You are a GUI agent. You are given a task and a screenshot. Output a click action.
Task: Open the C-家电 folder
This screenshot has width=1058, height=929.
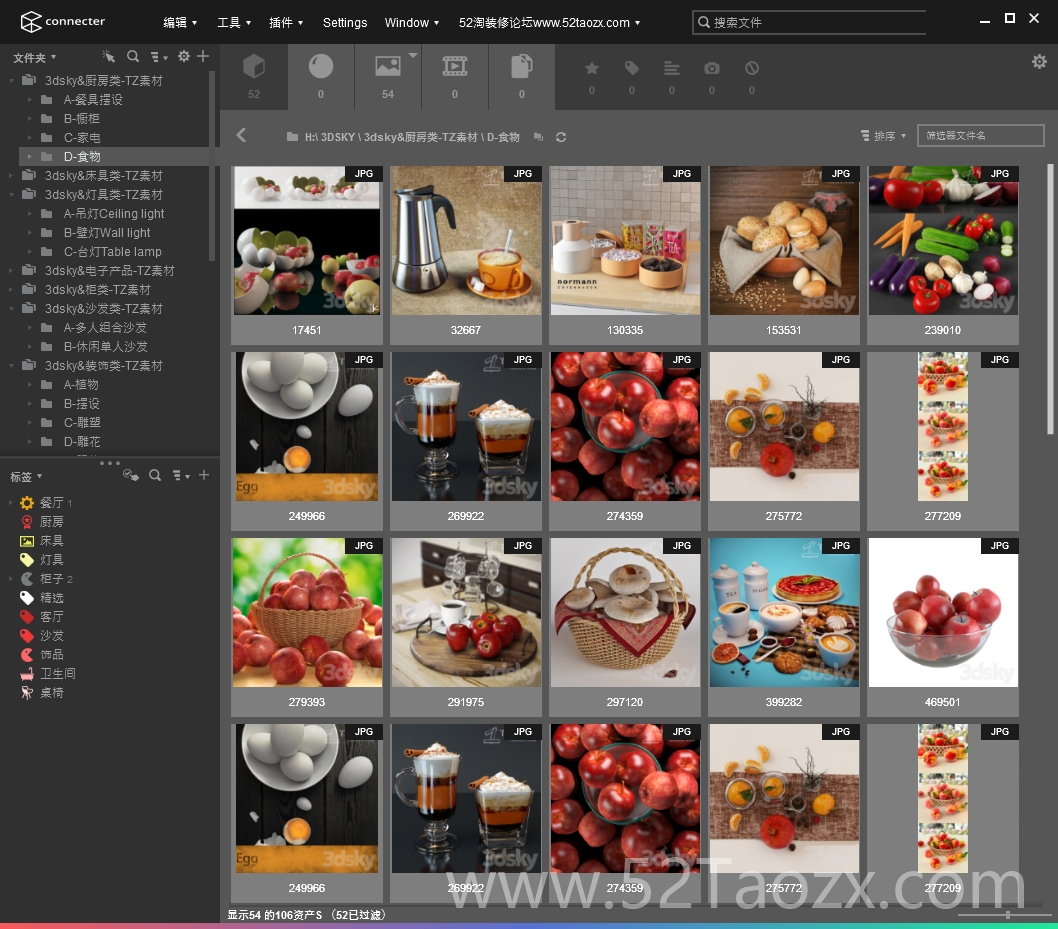pyautogui.click(x=82, y=138)
